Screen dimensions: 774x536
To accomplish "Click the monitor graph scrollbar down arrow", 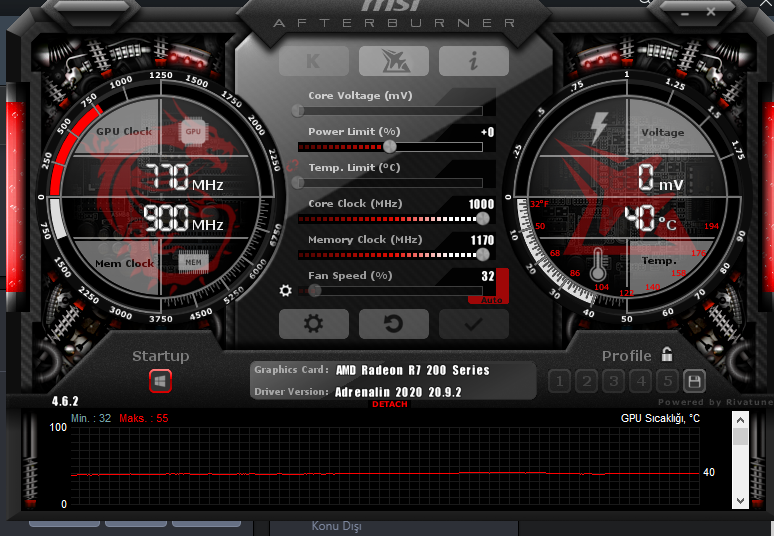I will tap(740, 500).
